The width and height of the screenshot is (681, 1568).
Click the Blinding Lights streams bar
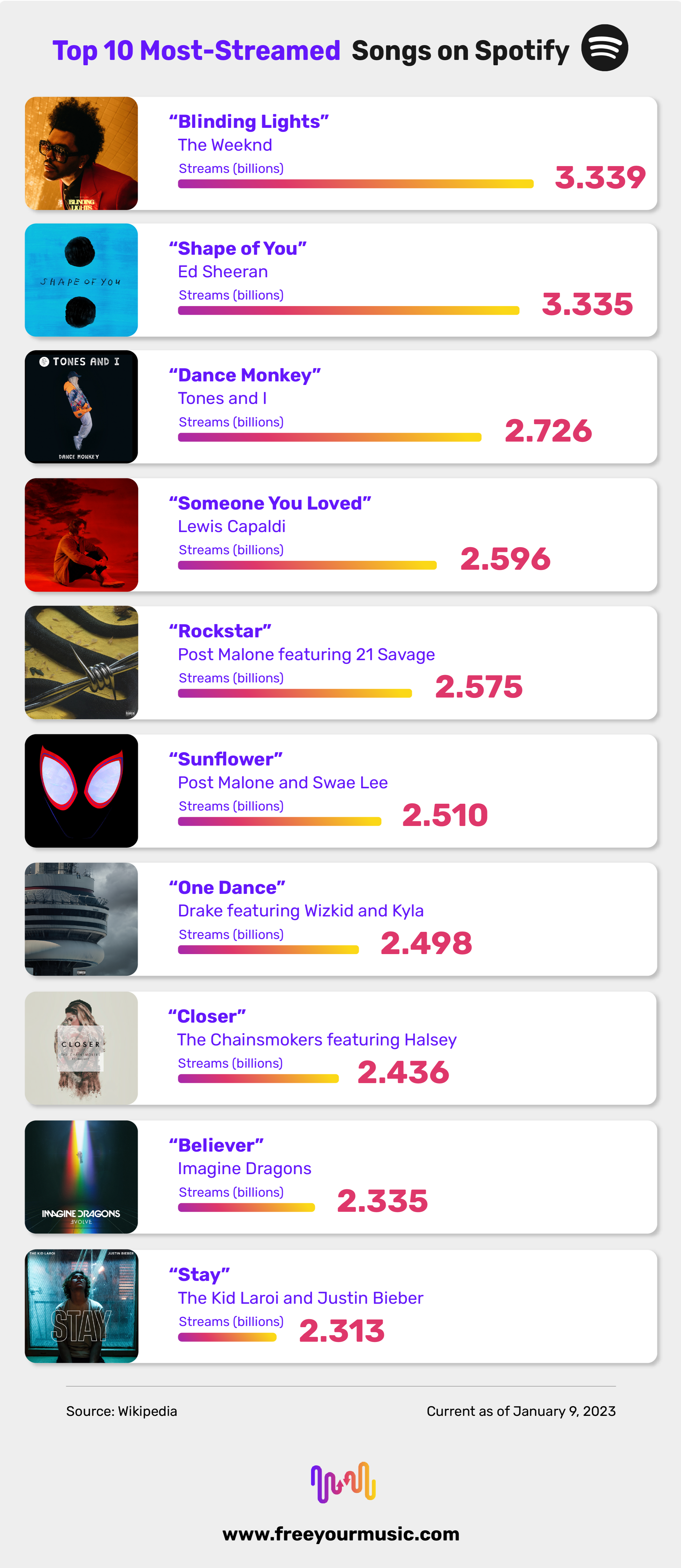tap(355, 184)
